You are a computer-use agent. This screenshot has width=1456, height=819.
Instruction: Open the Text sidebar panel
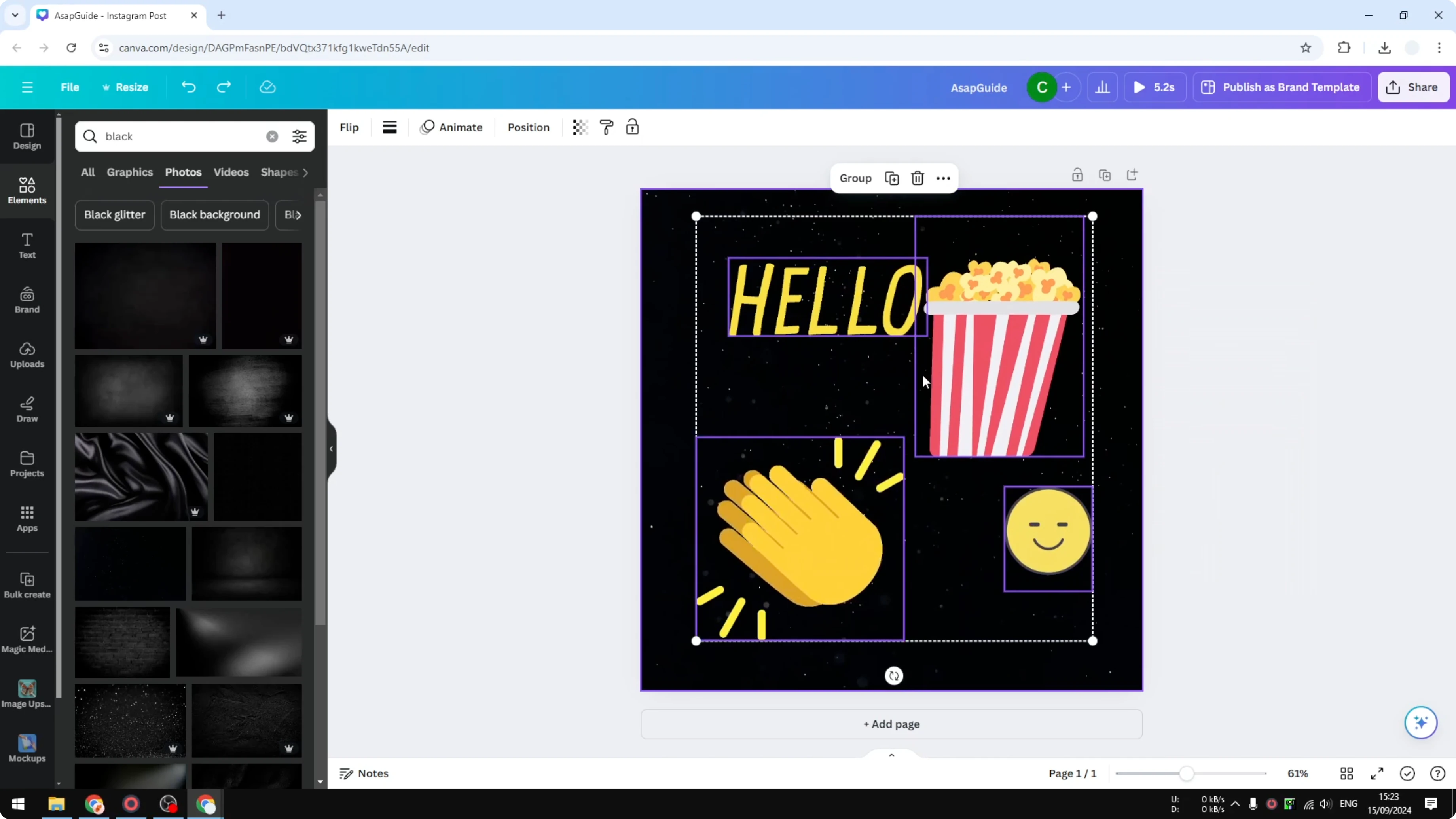pyautogui.click(x=27, y=246)
